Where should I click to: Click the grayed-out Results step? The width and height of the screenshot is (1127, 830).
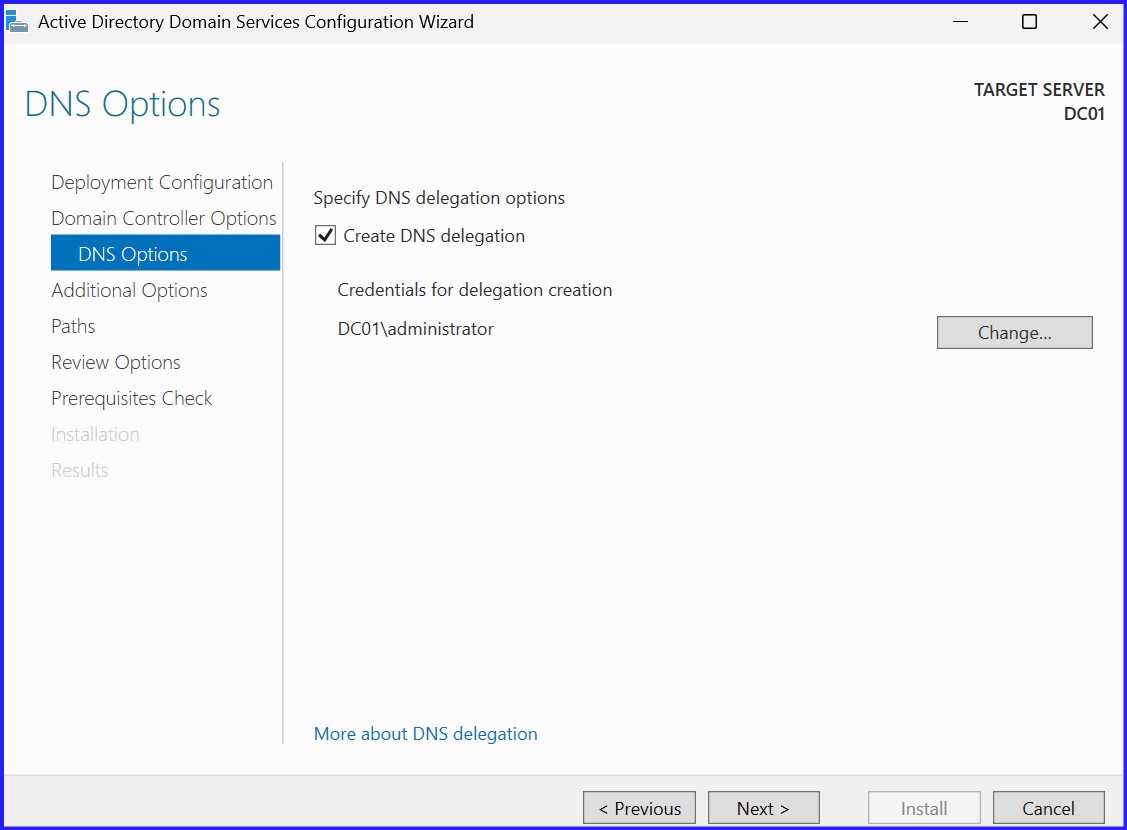coord(79,470)
